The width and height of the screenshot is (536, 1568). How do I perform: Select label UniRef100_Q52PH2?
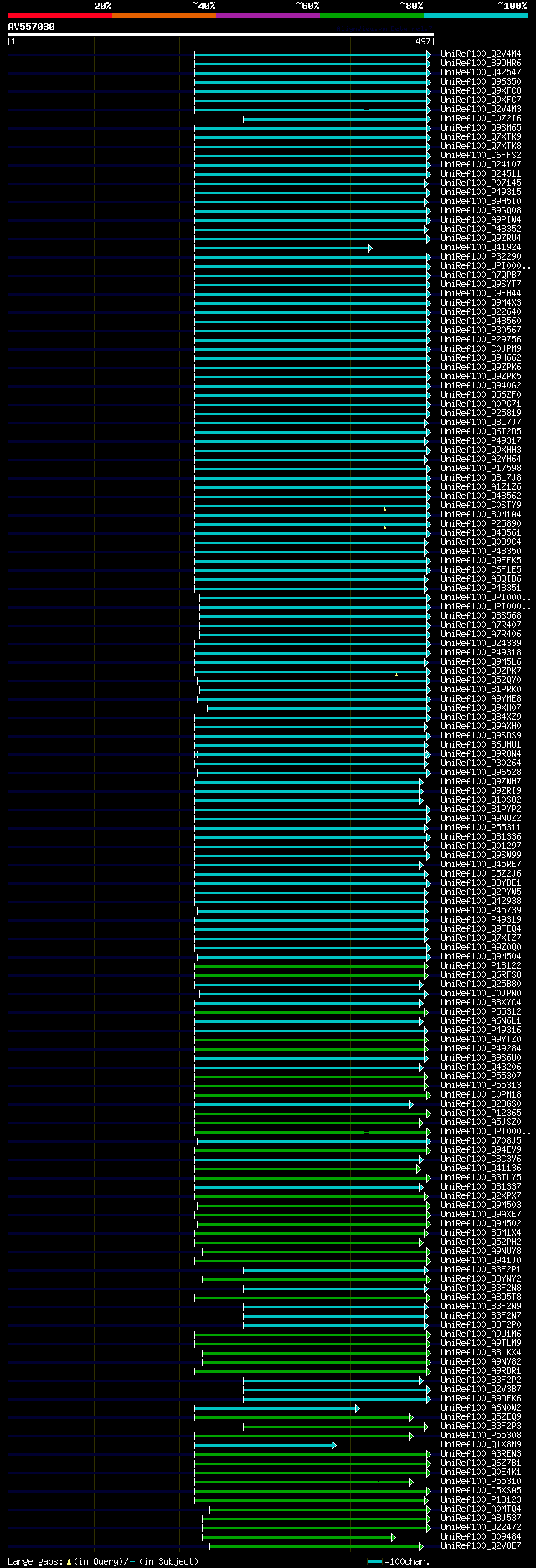tap(481, 1242)
